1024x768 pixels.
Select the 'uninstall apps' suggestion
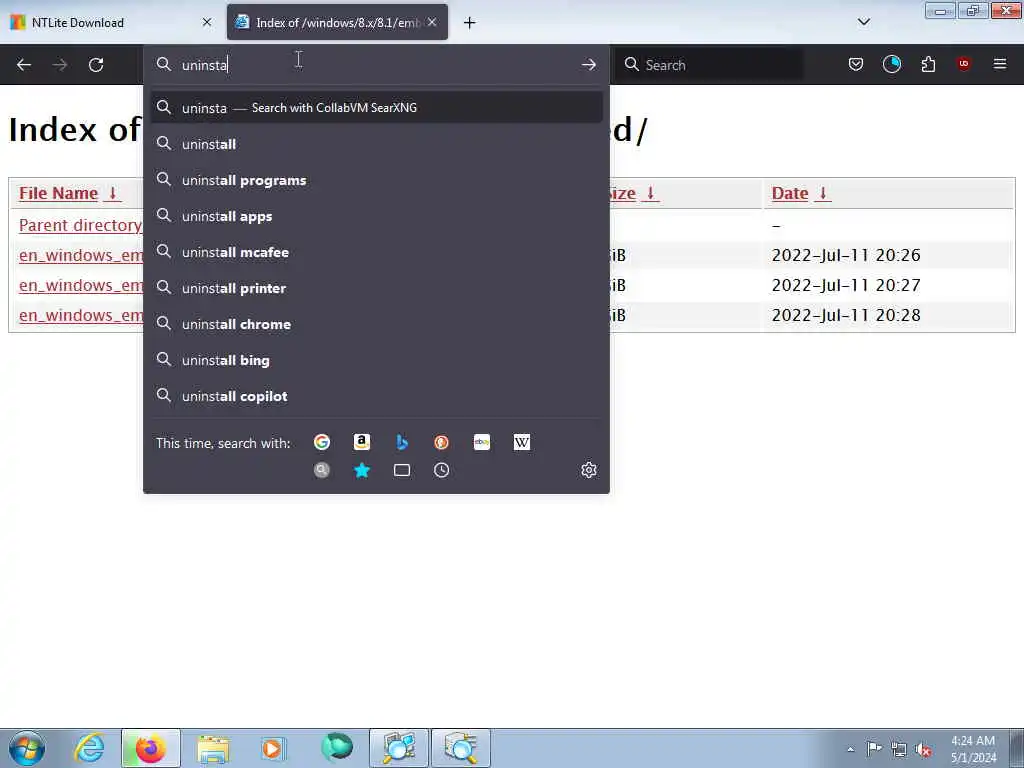(376, 216)
